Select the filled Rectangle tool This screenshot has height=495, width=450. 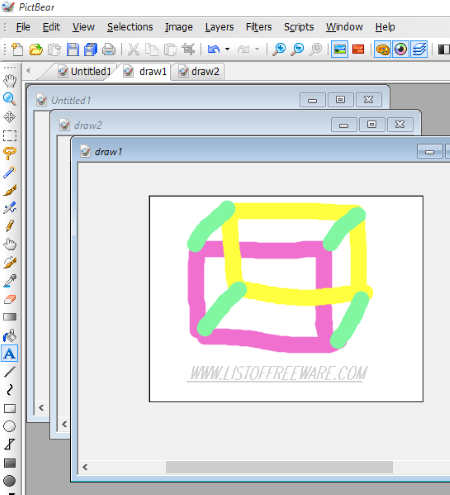9,463
